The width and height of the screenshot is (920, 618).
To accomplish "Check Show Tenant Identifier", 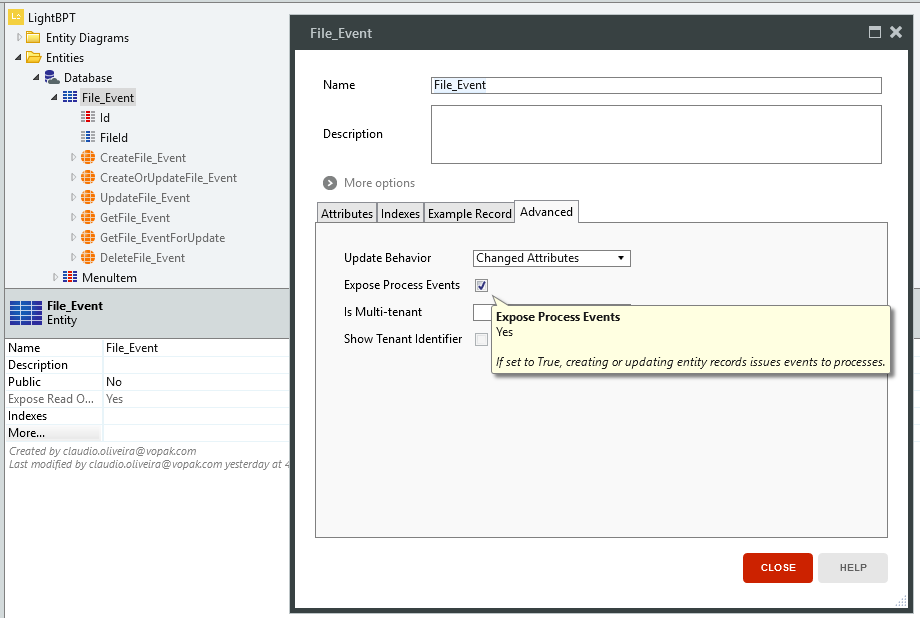I will (x=481, y=339).
